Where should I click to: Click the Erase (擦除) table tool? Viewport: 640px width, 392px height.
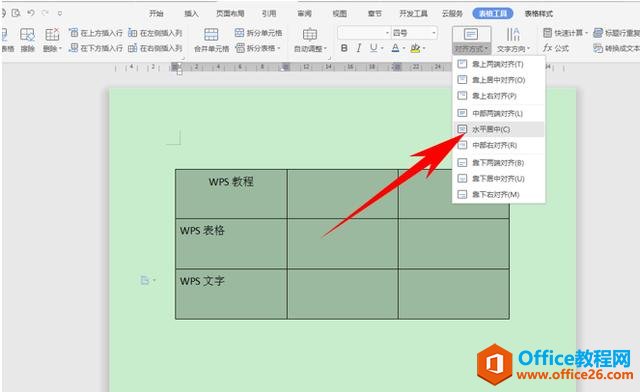(27, 40)
